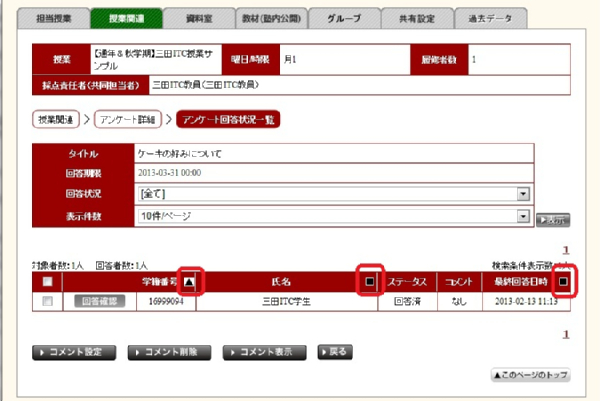Toggle select-all checkbox in table header
600x401 pixels.
pos(48,284)
